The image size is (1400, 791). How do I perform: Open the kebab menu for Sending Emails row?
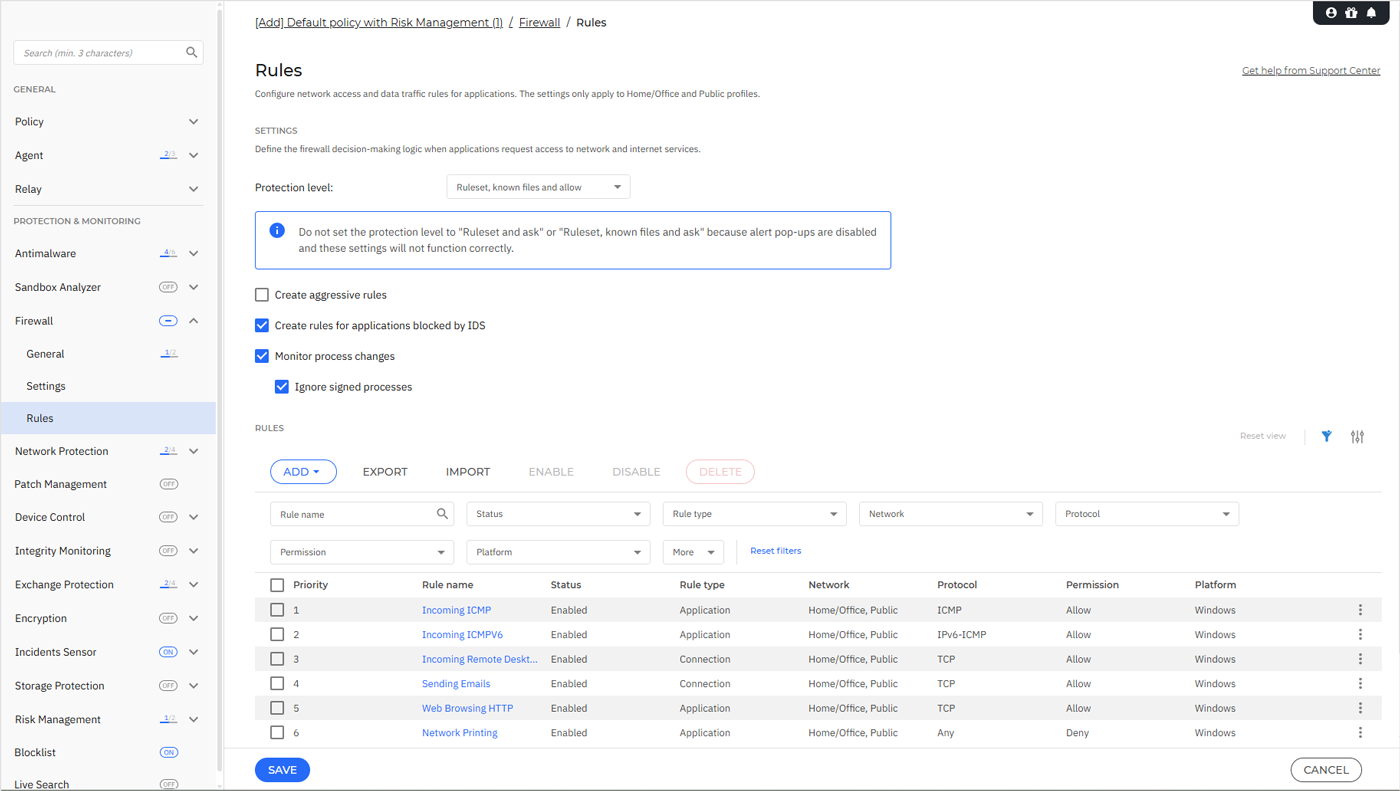coord(1360,684)
